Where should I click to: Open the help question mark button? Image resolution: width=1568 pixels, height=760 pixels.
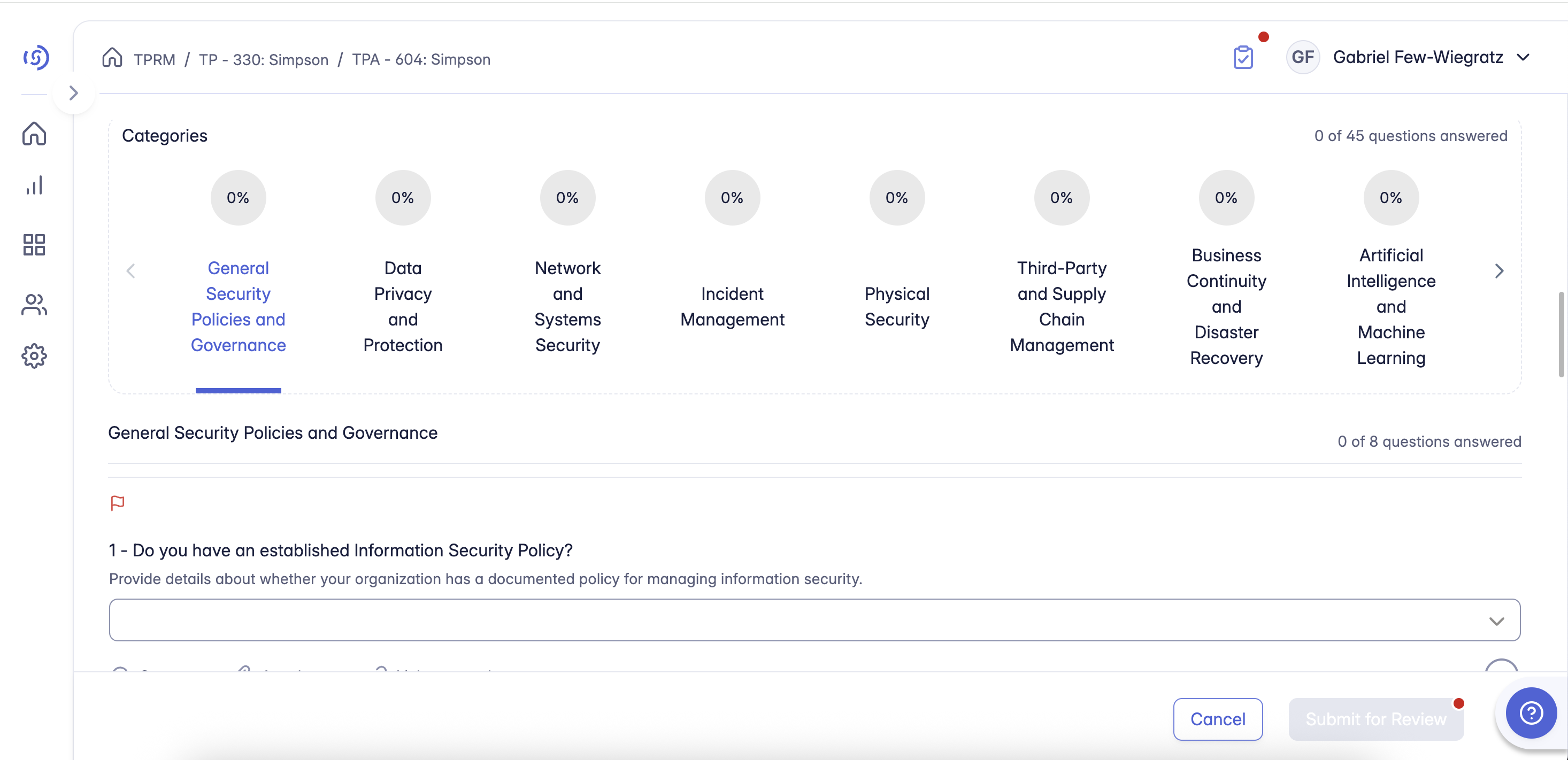(1531, 712)
